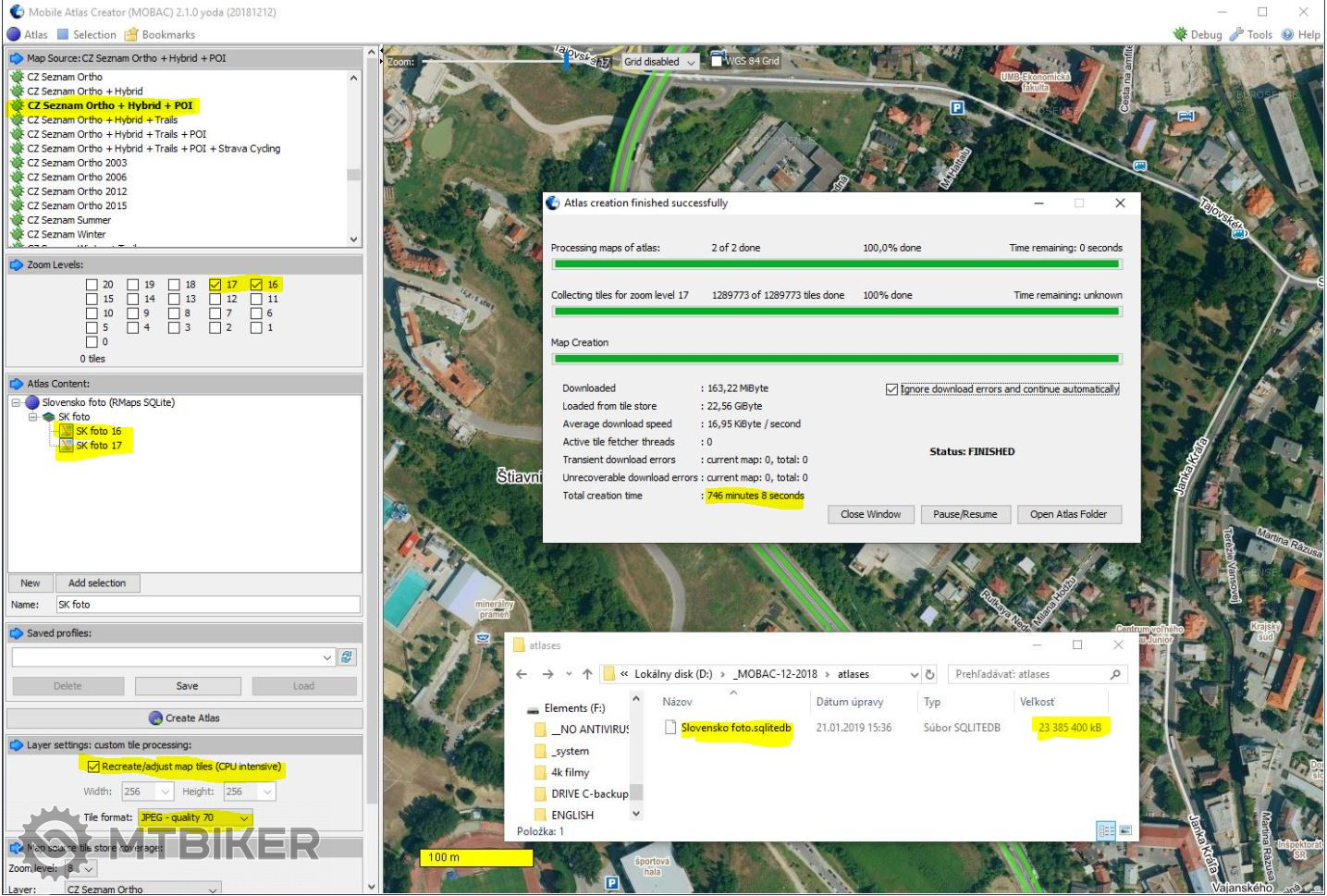Click the Help icon
The height and width of the screenshot is (896, 1327).
[x=1287, y=34]
